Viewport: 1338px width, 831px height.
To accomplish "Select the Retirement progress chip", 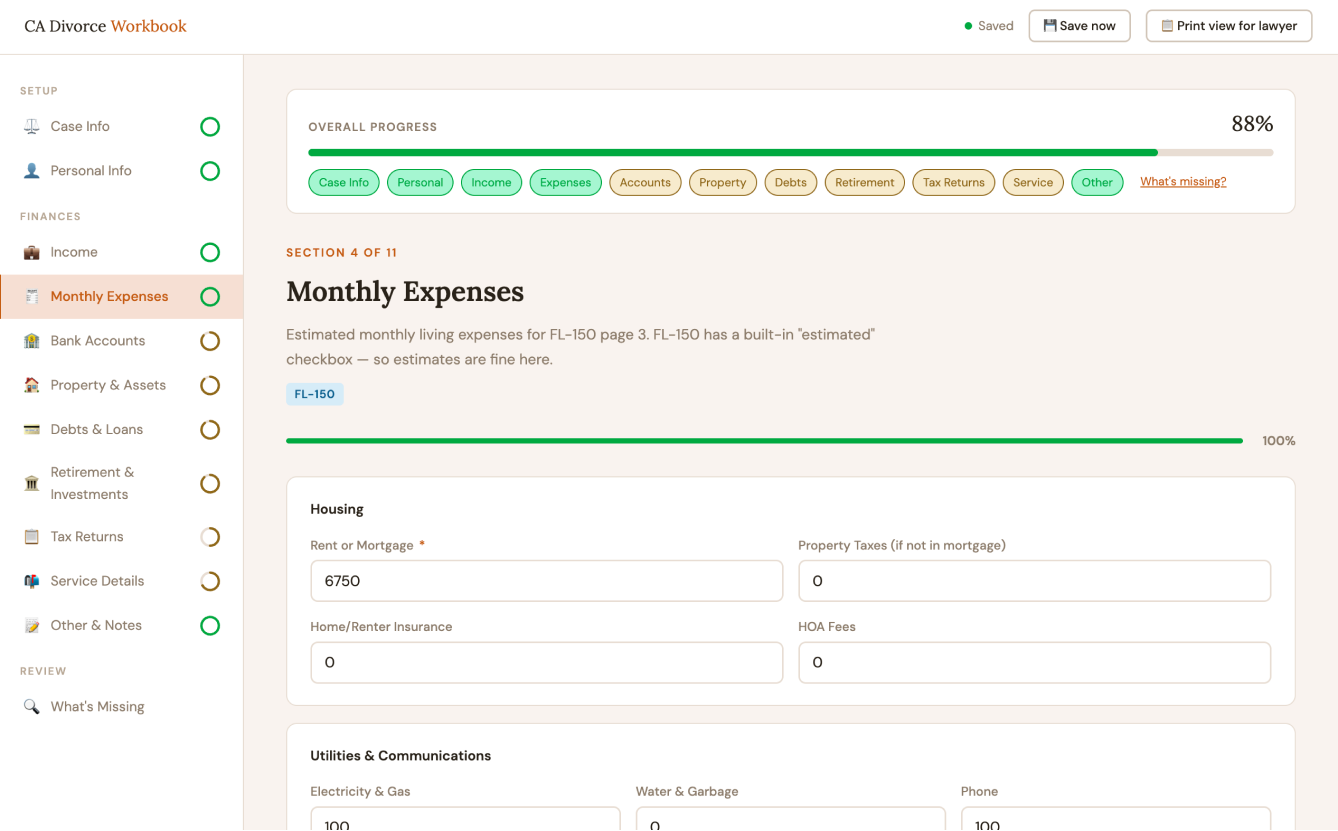I will tap(864, 182).
